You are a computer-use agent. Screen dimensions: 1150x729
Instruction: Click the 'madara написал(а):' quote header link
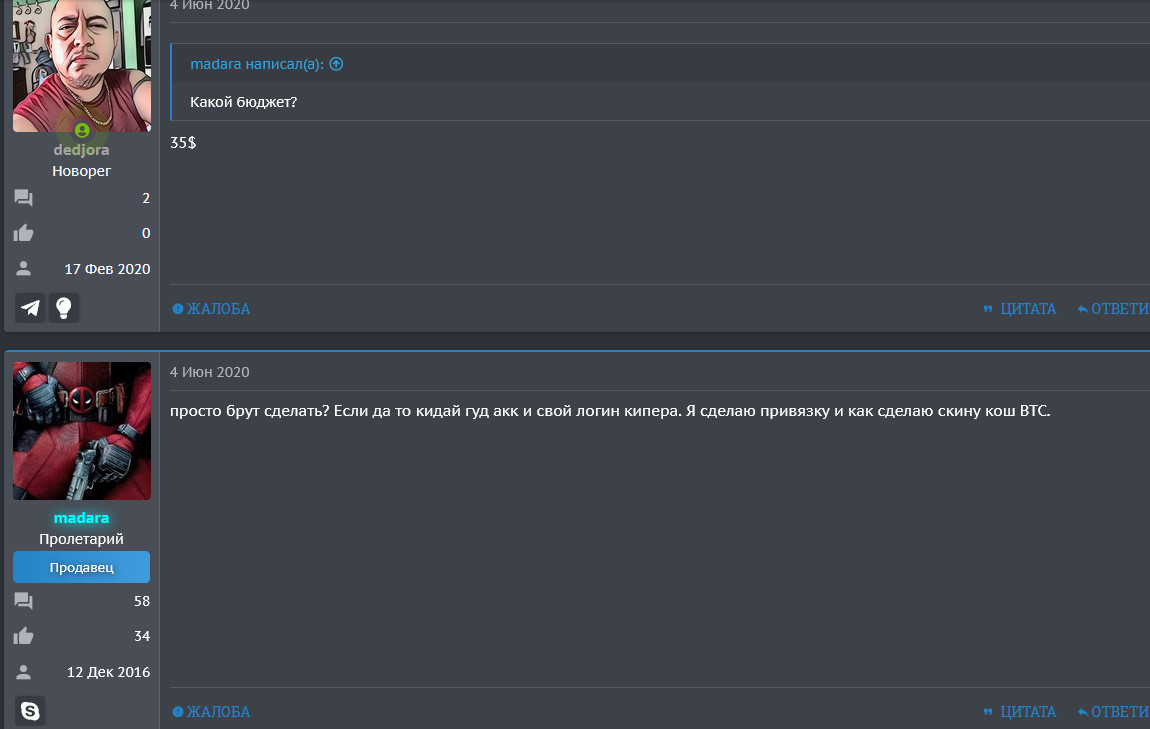(x=256, y=64)
